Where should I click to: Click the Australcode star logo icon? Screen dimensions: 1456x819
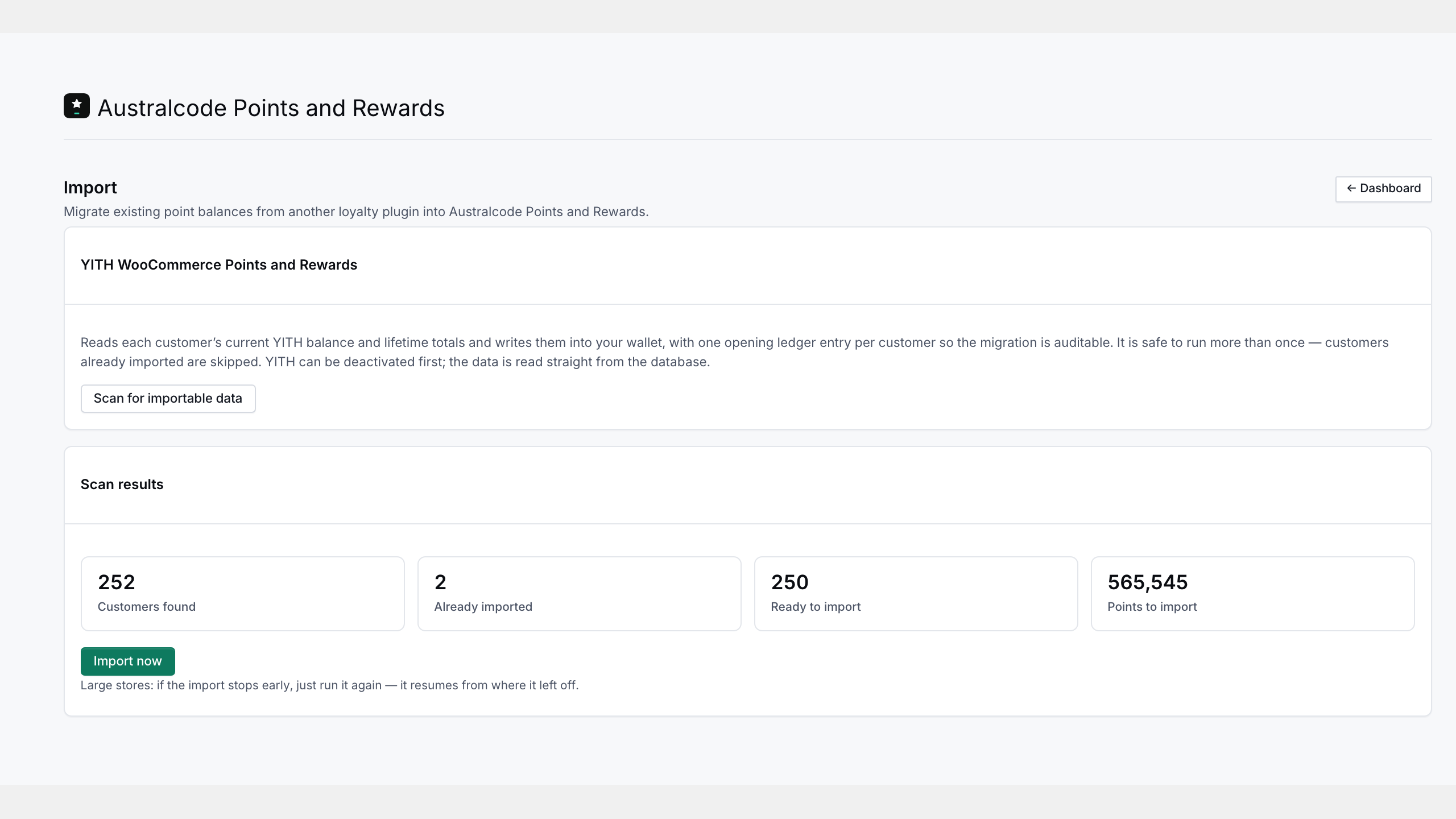[77, 106]
